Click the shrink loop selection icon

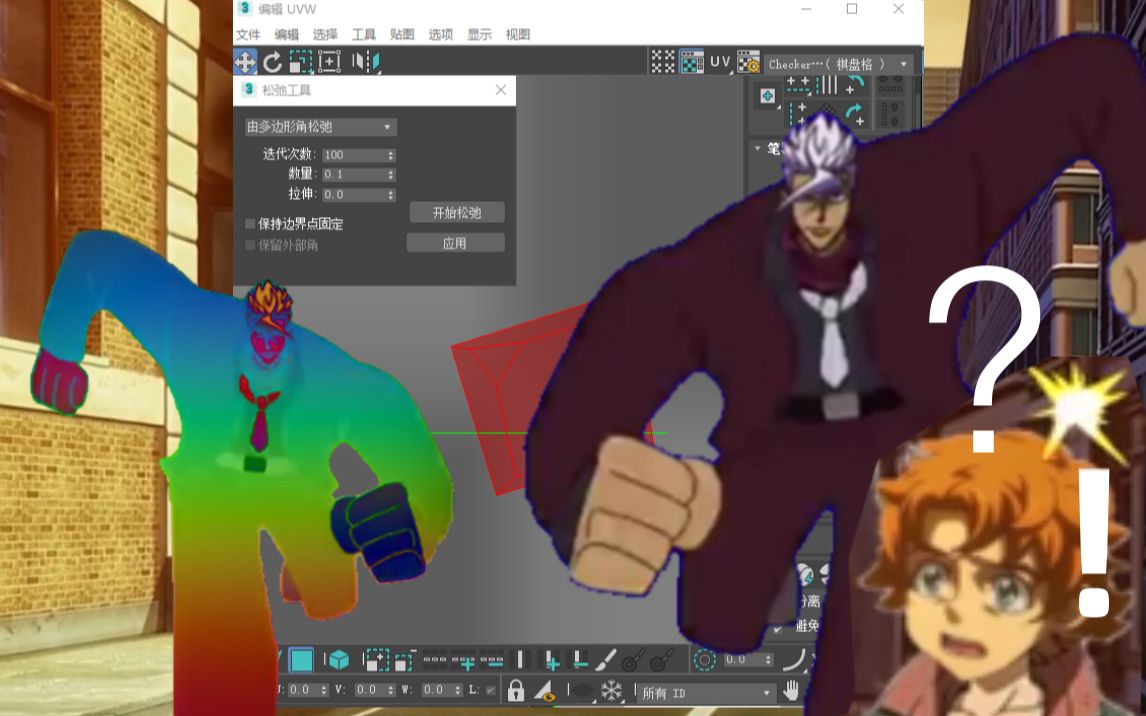click(x=491, y=660)
